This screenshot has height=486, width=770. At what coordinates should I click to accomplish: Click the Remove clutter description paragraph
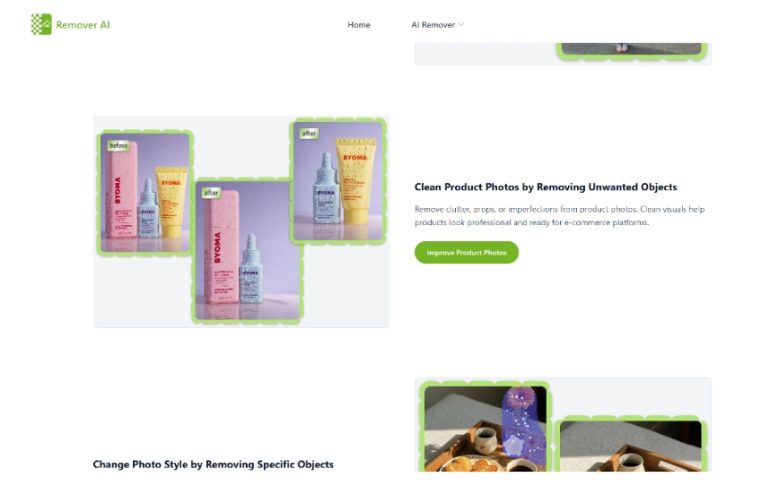(559, 216)
